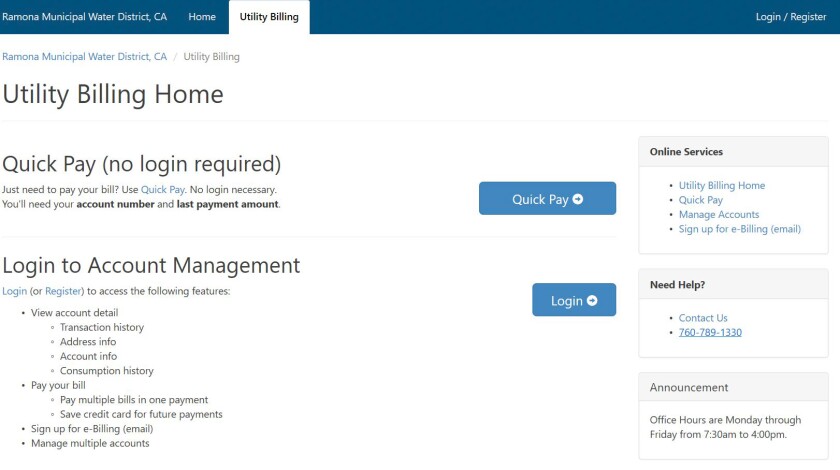Image resolution: width=840 pixels, height=470 pixels.
Task: Click the inline Quick Pay text link
Action: 162,189
